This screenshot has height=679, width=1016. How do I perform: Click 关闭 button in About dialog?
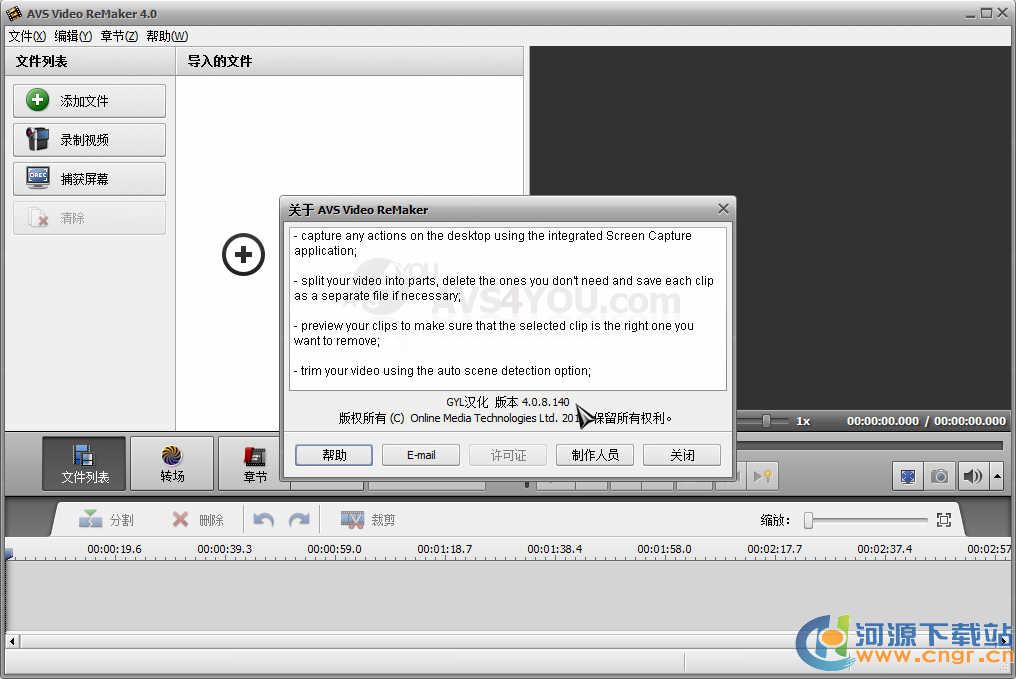[x=682, y=455]
